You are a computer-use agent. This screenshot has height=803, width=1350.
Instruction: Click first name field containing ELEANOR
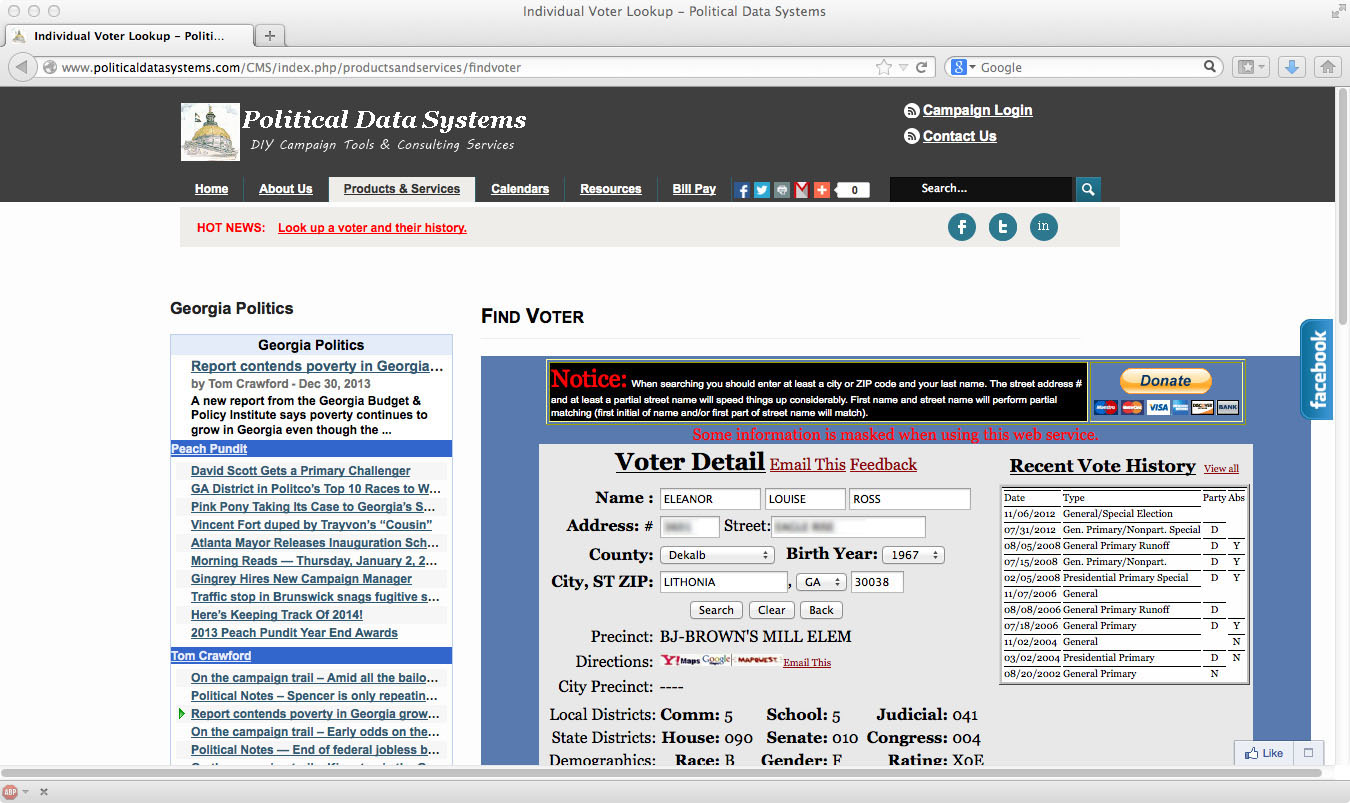point(710,499)
